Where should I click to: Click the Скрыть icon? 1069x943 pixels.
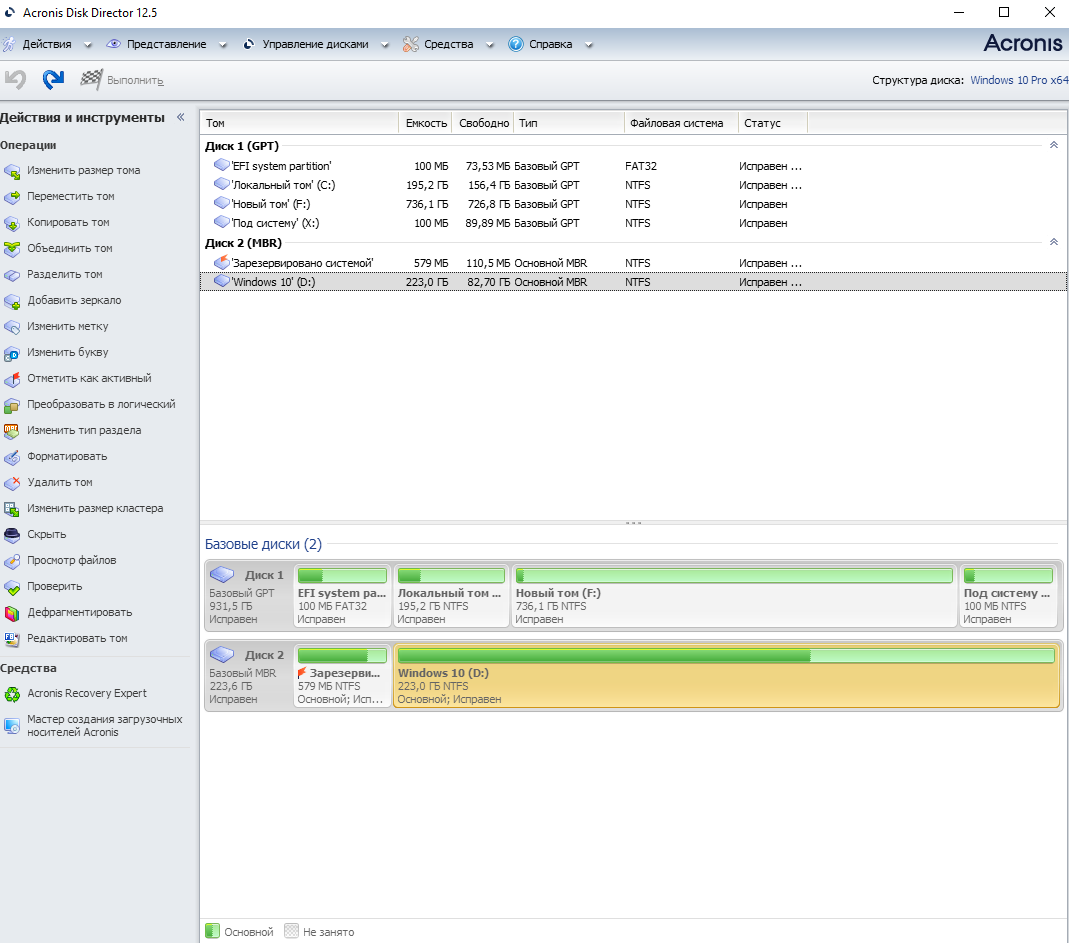click(x=12, y=535)
